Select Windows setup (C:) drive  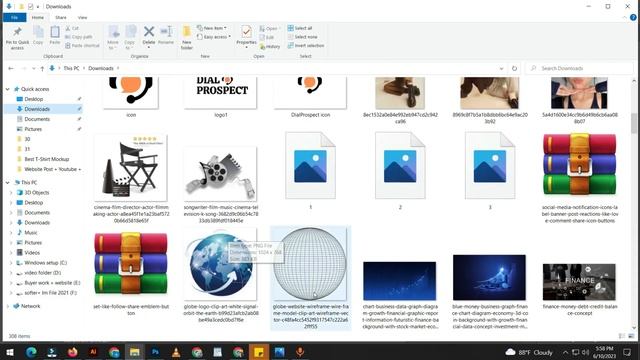pyautogui.click(x=45, y=263)
